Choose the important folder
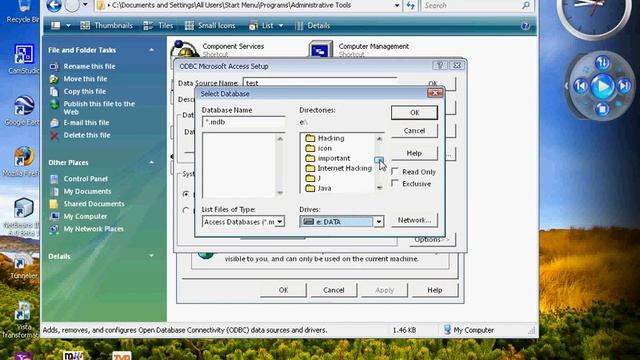Screen dimensions: 640x360 click(x=328, y=158)
